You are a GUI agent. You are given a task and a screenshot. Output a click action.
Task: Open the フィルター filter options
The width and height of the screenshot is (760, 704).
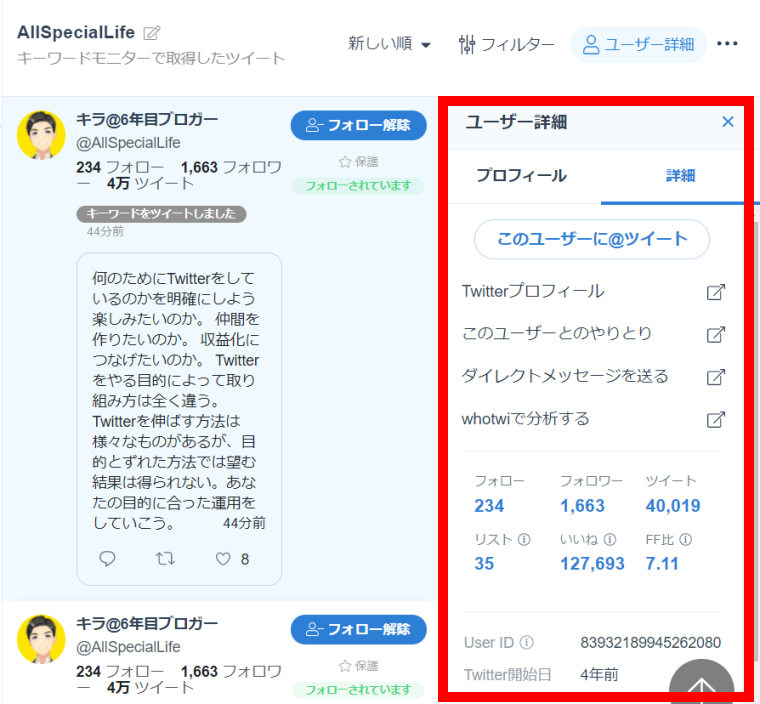click(x=506, y=44)
